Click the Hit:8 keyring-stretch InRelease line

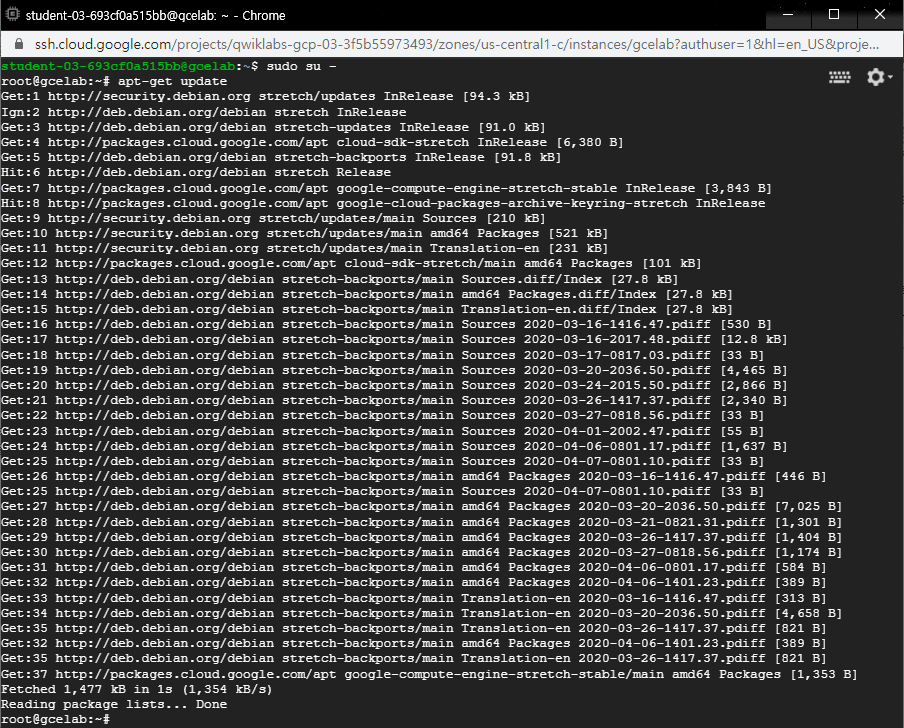(383, 203)
